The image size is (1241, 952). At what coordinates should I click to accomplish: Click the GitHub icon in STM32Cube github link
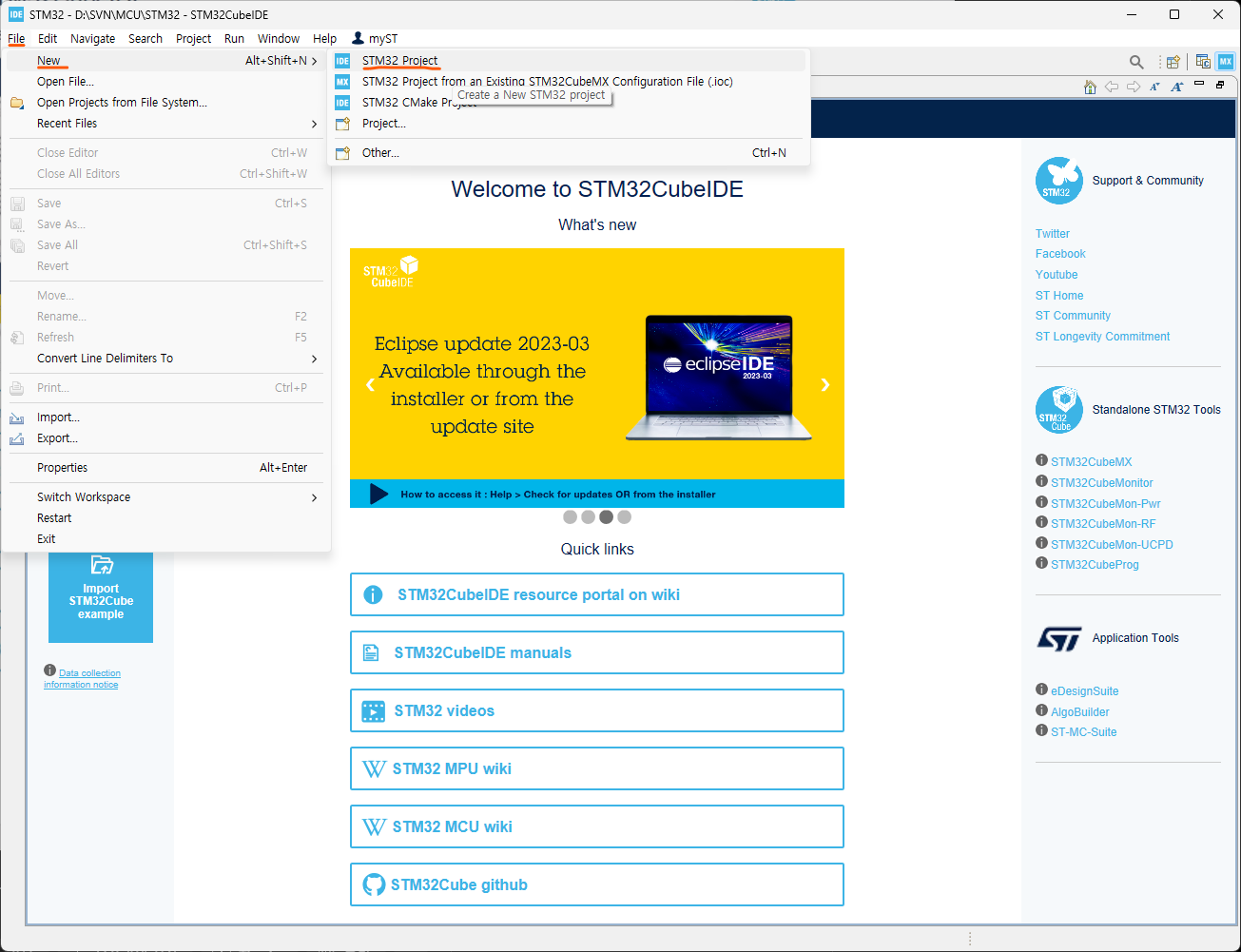tap(375, 885)
